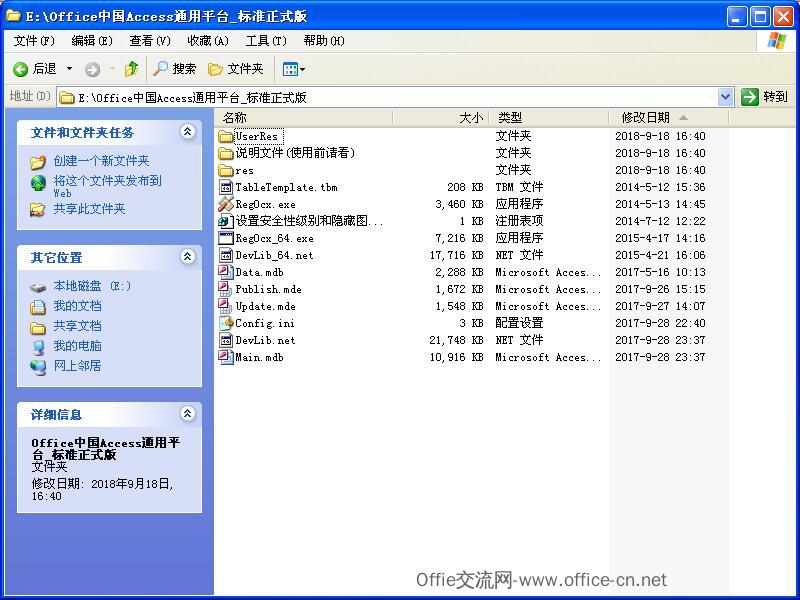Click the 共享此文件夹 link

point(89,209)
